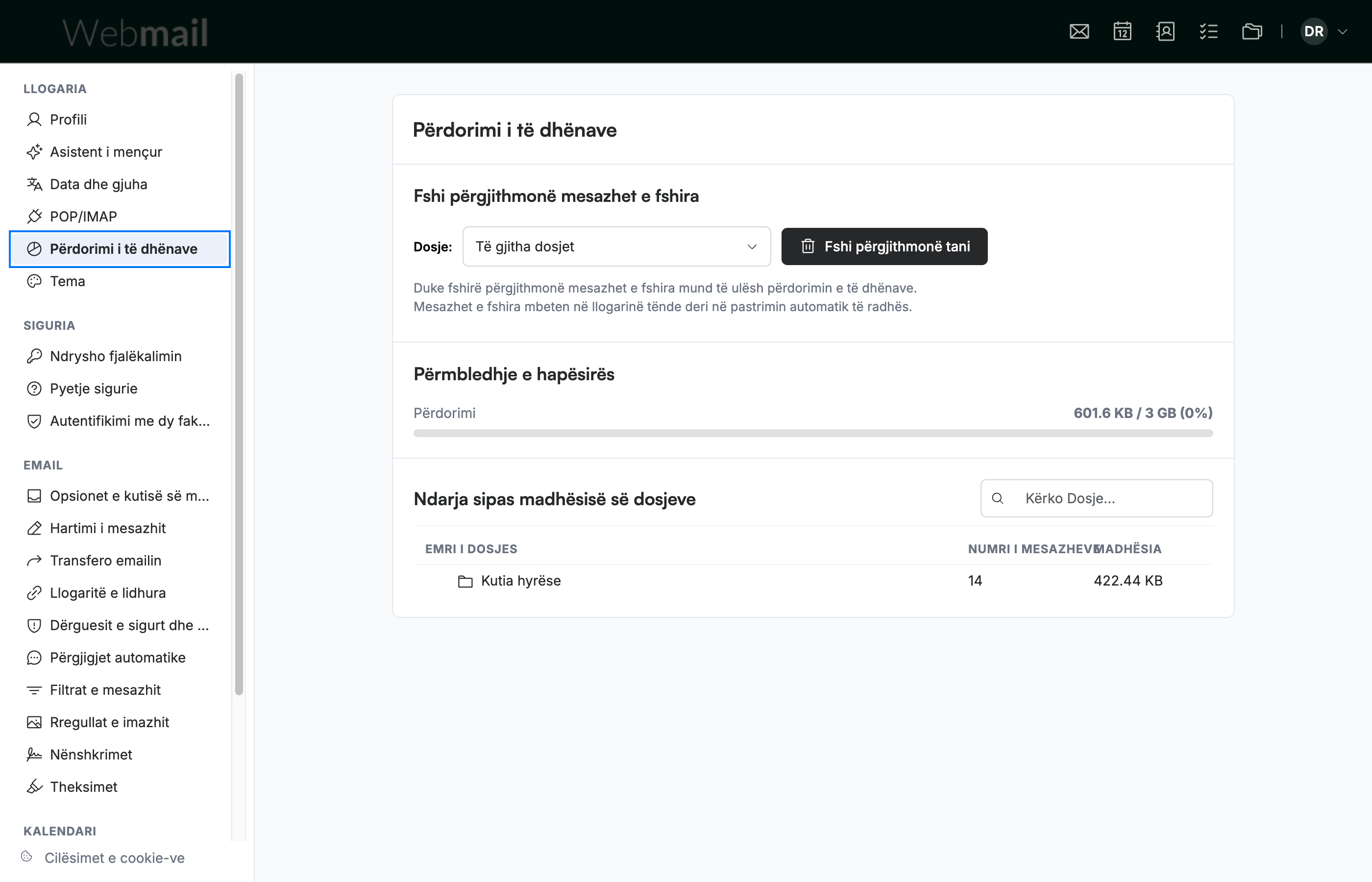Open the tasks checklist icon in header
This screenshot has width=1372, height=882.
click(x=1208, y=31)
